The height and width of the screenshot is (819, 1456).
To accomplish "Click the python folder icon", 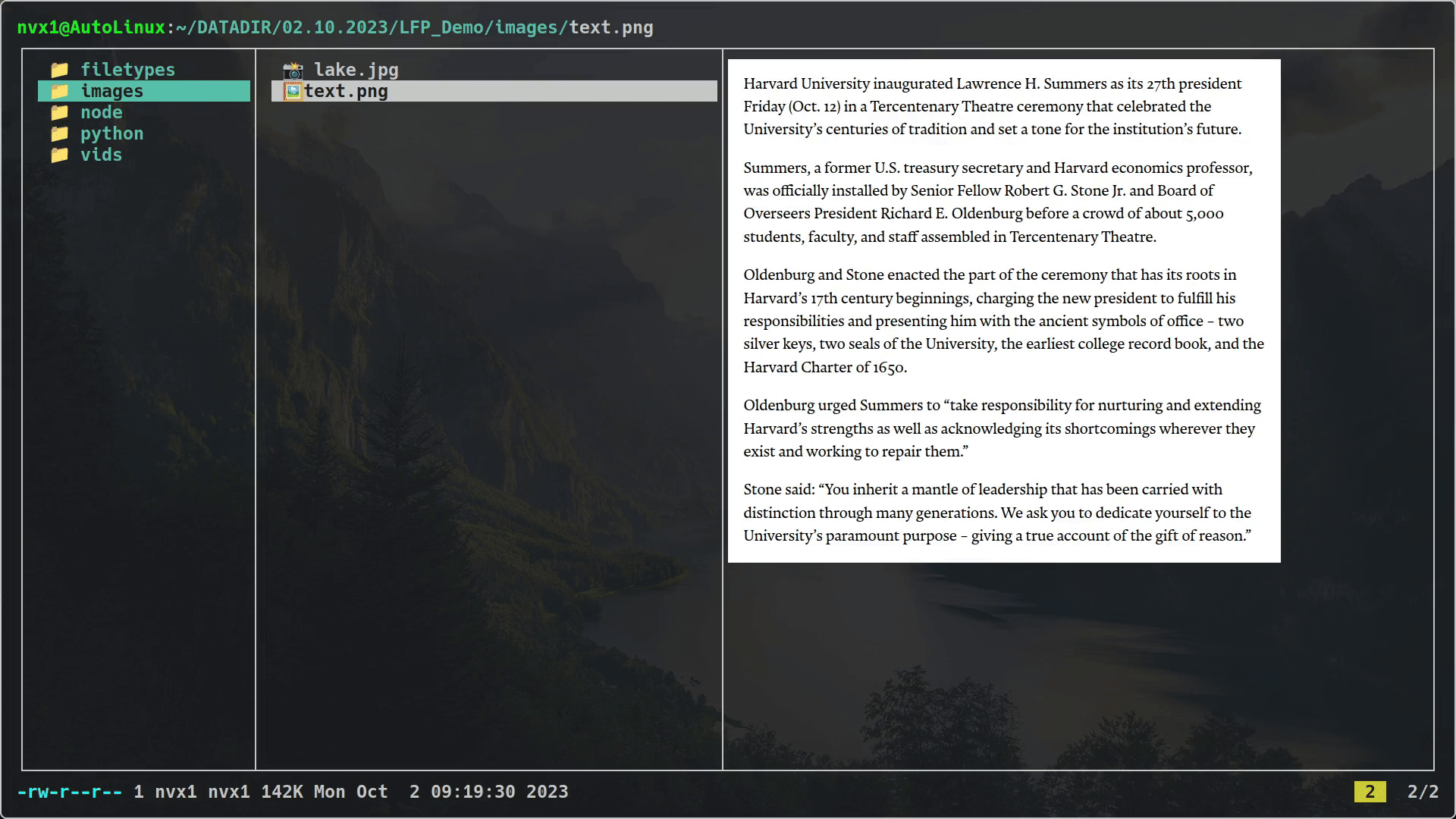I will point(60,133).
